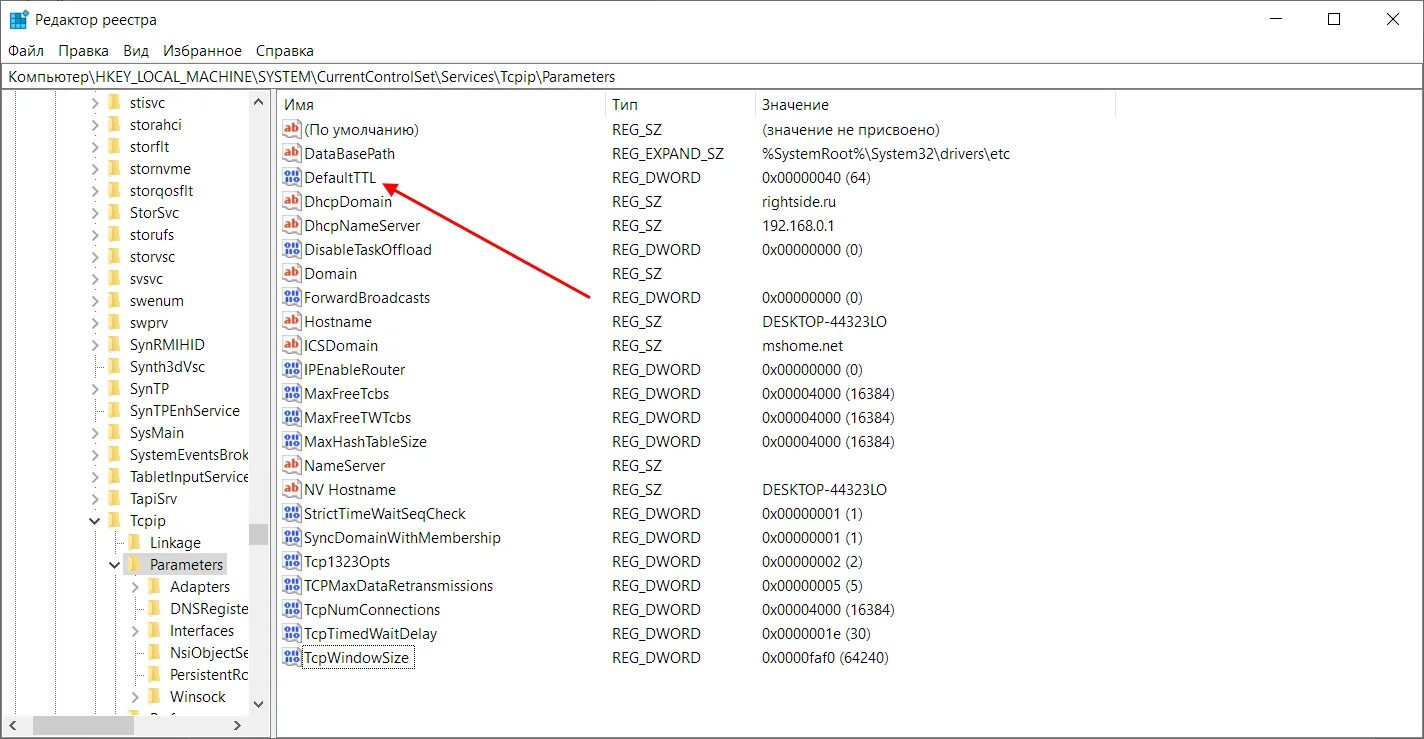Sort by the Тип column header
Image resolution: width=1424 pixels, height=739 pixels.
[680, 105]
